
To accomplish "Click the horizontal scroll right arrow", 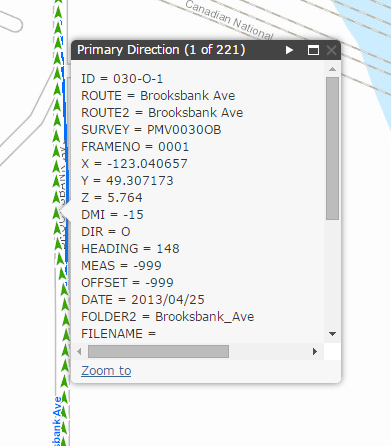I will click(315, 351).
